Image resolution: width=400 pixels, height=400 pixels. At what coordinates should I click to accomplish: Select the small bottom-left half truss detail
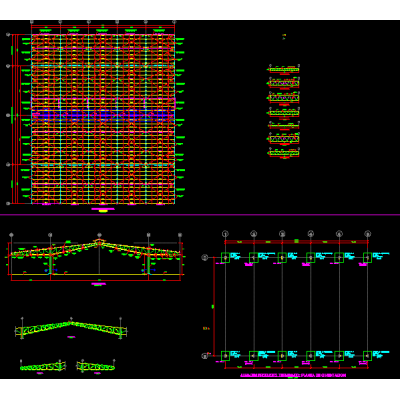point(42,367)
